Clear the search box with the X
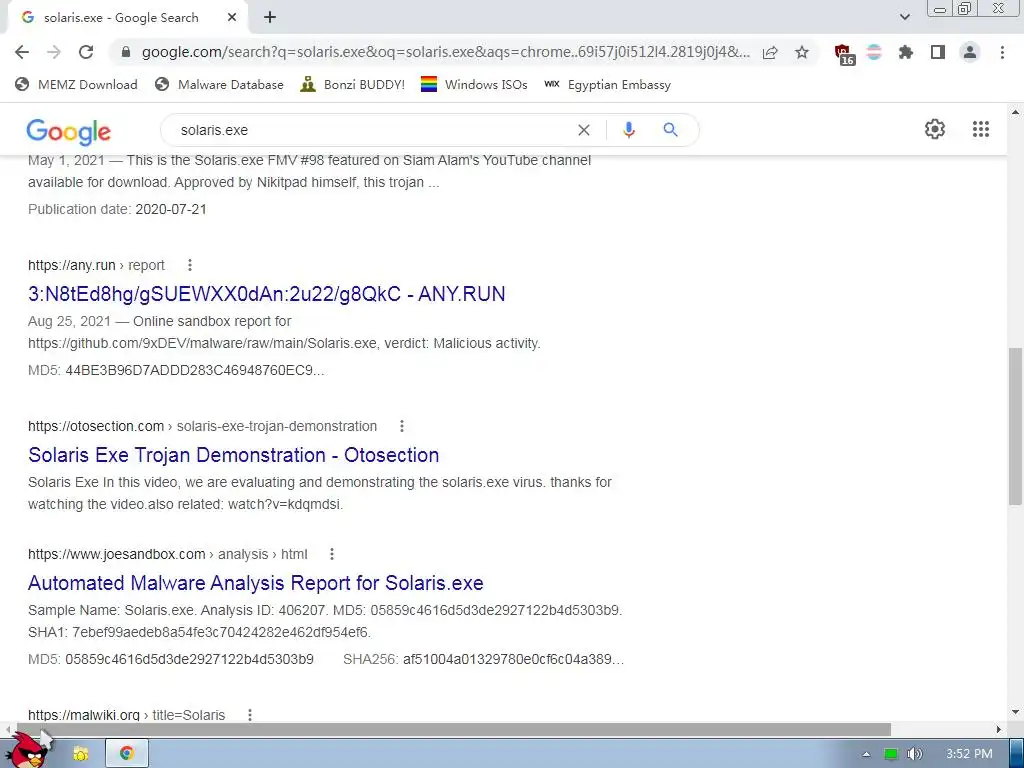This screenshot has width=1024, height=768. [584, 130]
